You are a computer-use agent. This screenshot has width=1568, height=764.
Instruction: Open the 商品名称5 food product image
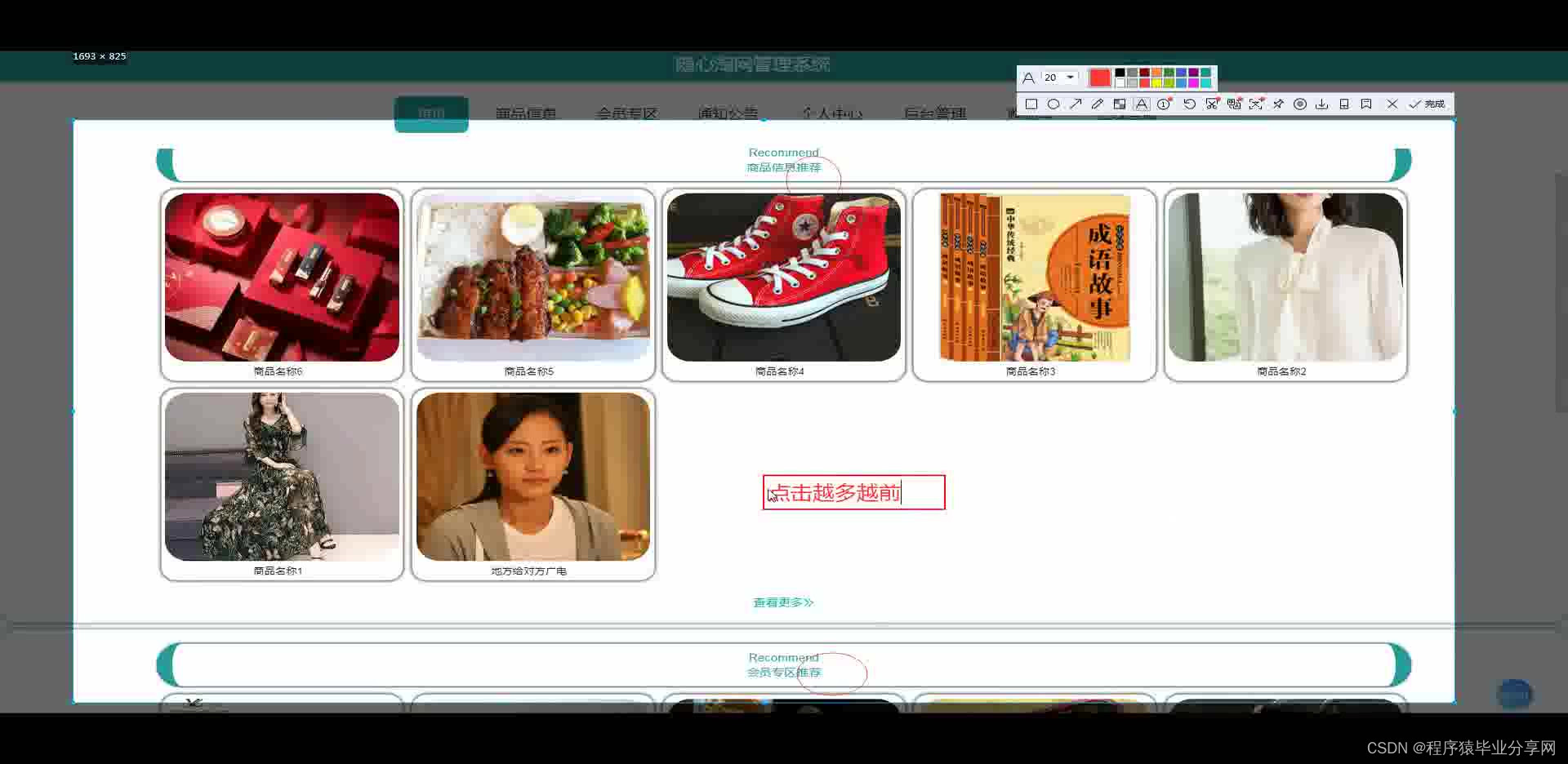coord(533,277)
